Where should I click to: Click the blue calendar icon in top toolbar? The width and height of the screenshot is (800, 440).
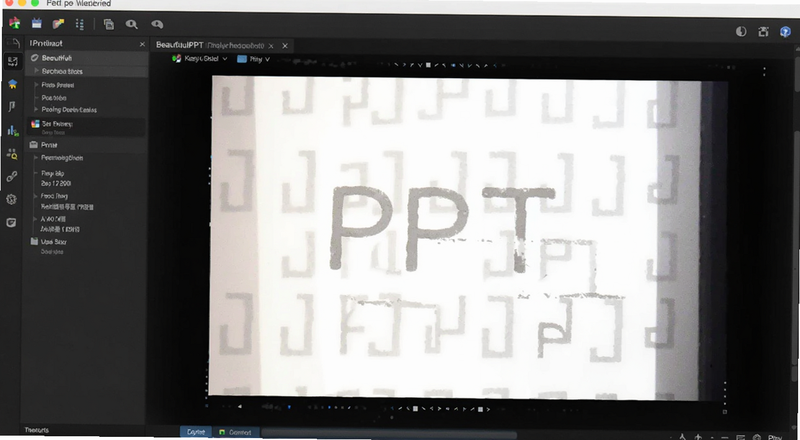click(x=36, y=23)
